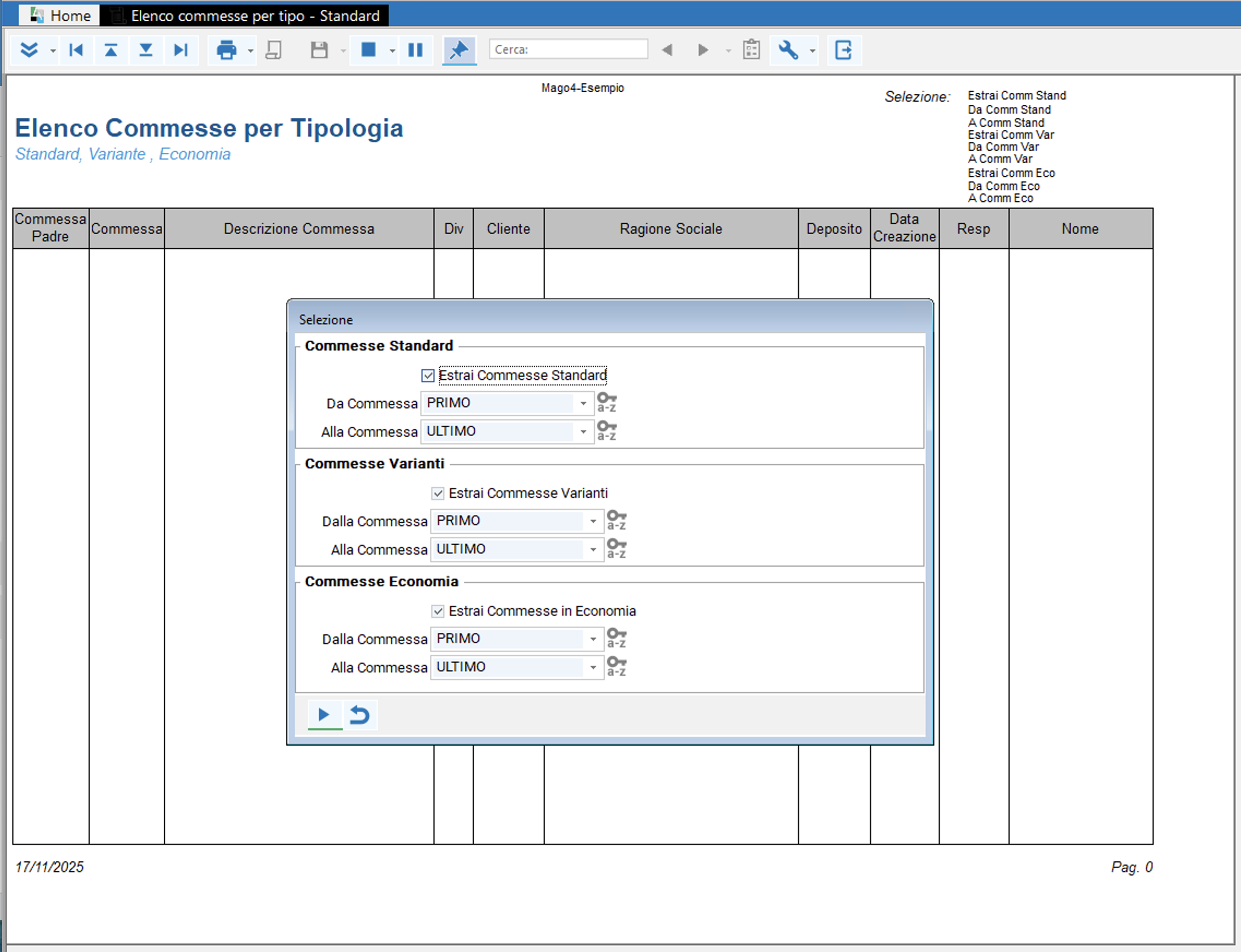This screenshot has width=1241, height=952.
Task: Click search next right arrow
Action: [703, 50]
